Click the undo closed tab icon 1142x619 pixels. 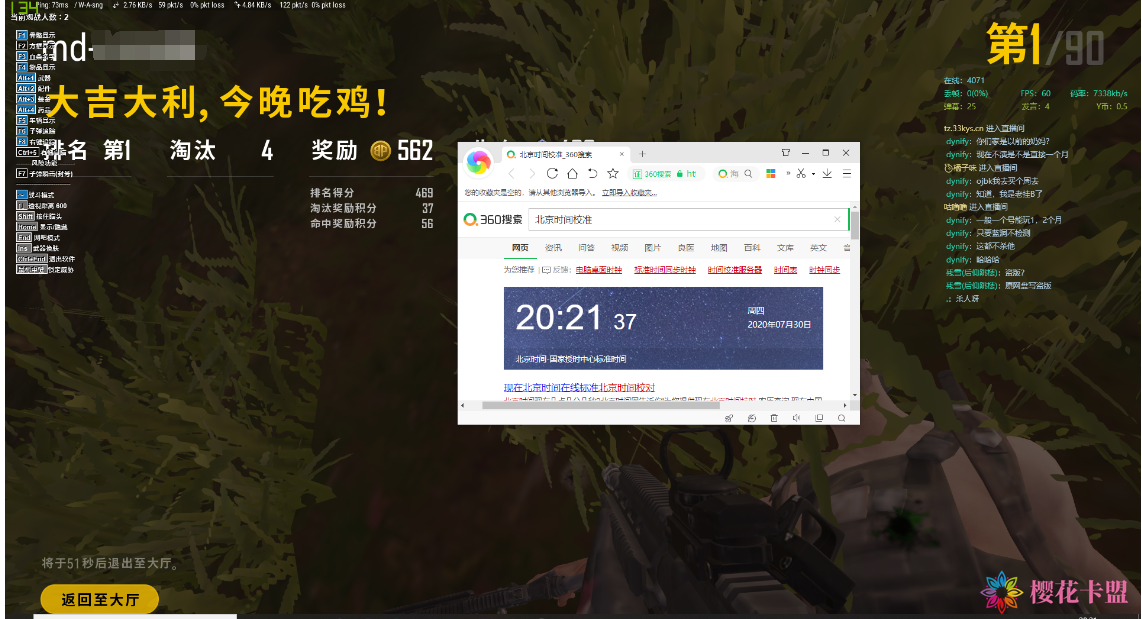593,173
